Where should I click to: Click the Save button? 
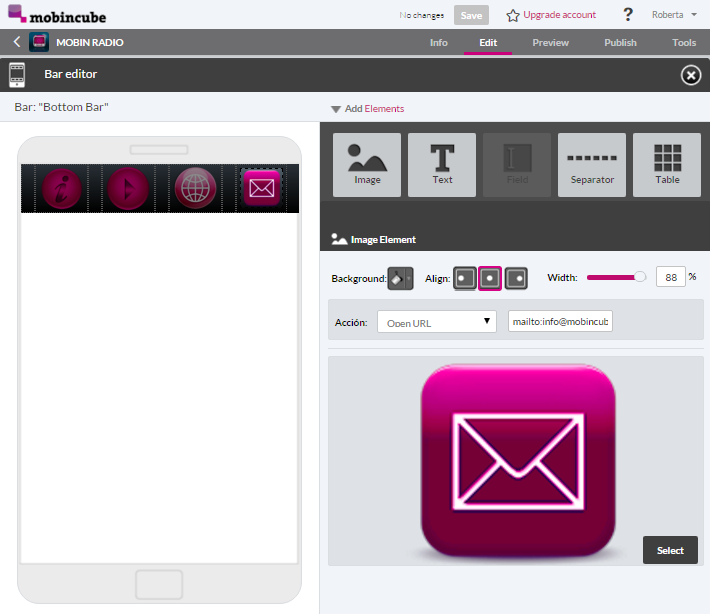471,15
